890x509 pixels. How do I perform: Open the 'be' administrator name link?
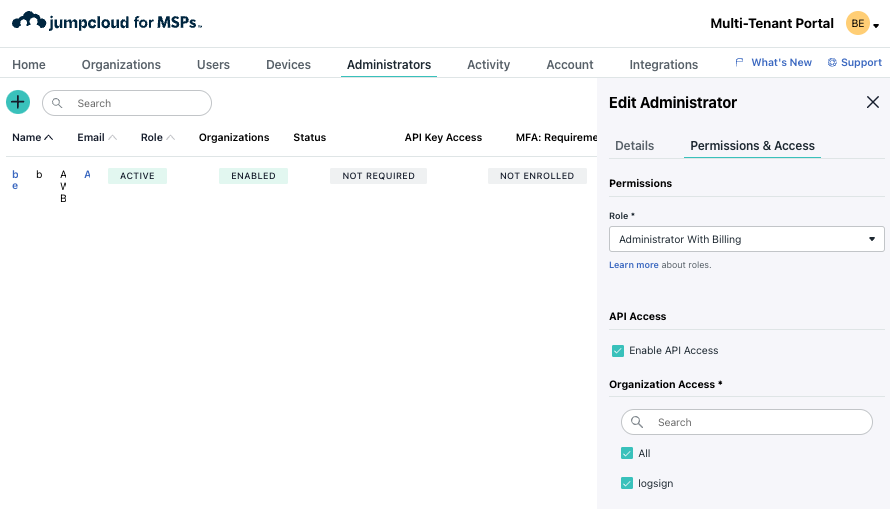[x=15, y=180]
